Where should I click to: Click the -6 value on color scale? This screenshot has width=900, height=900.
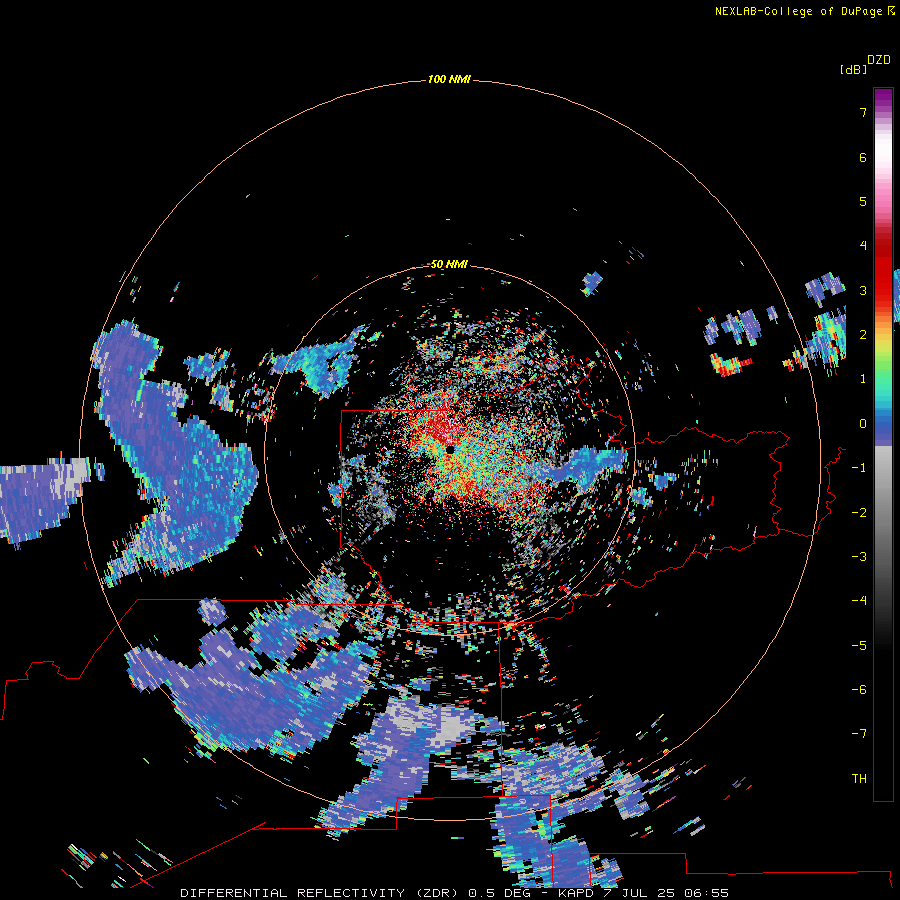(859, 690)
